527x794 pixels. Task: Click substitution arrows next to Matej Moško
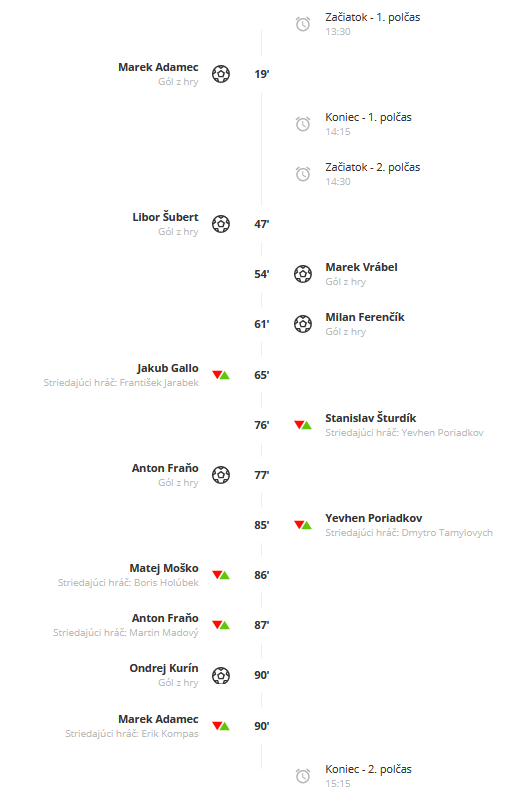[x=221, y=575]
